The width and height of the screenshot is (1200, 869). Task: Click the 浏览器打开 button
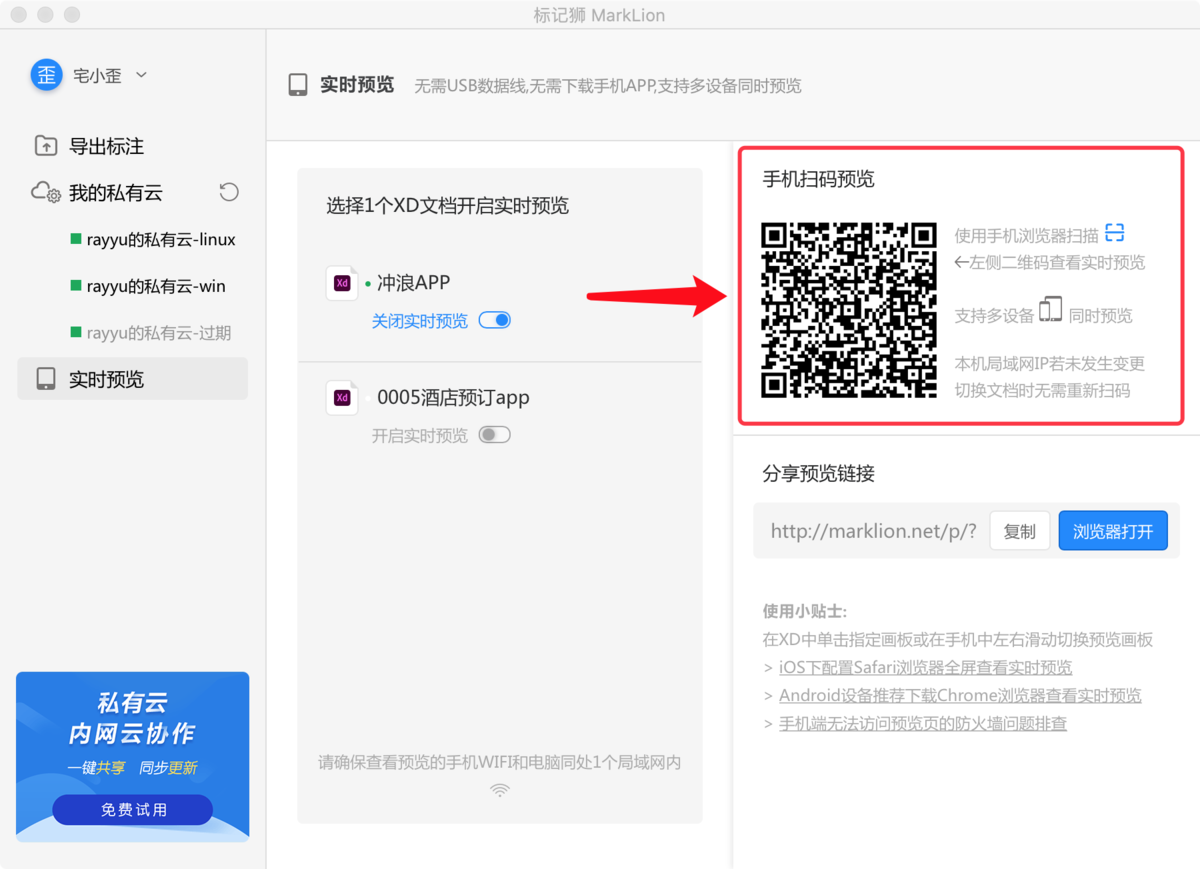[x=1112, y=531]
